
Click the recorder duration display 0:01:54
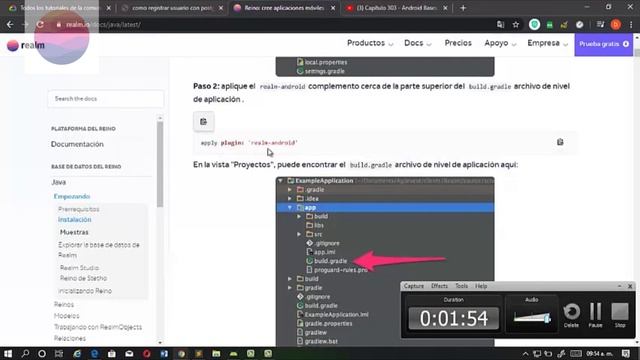click(454, 318)
